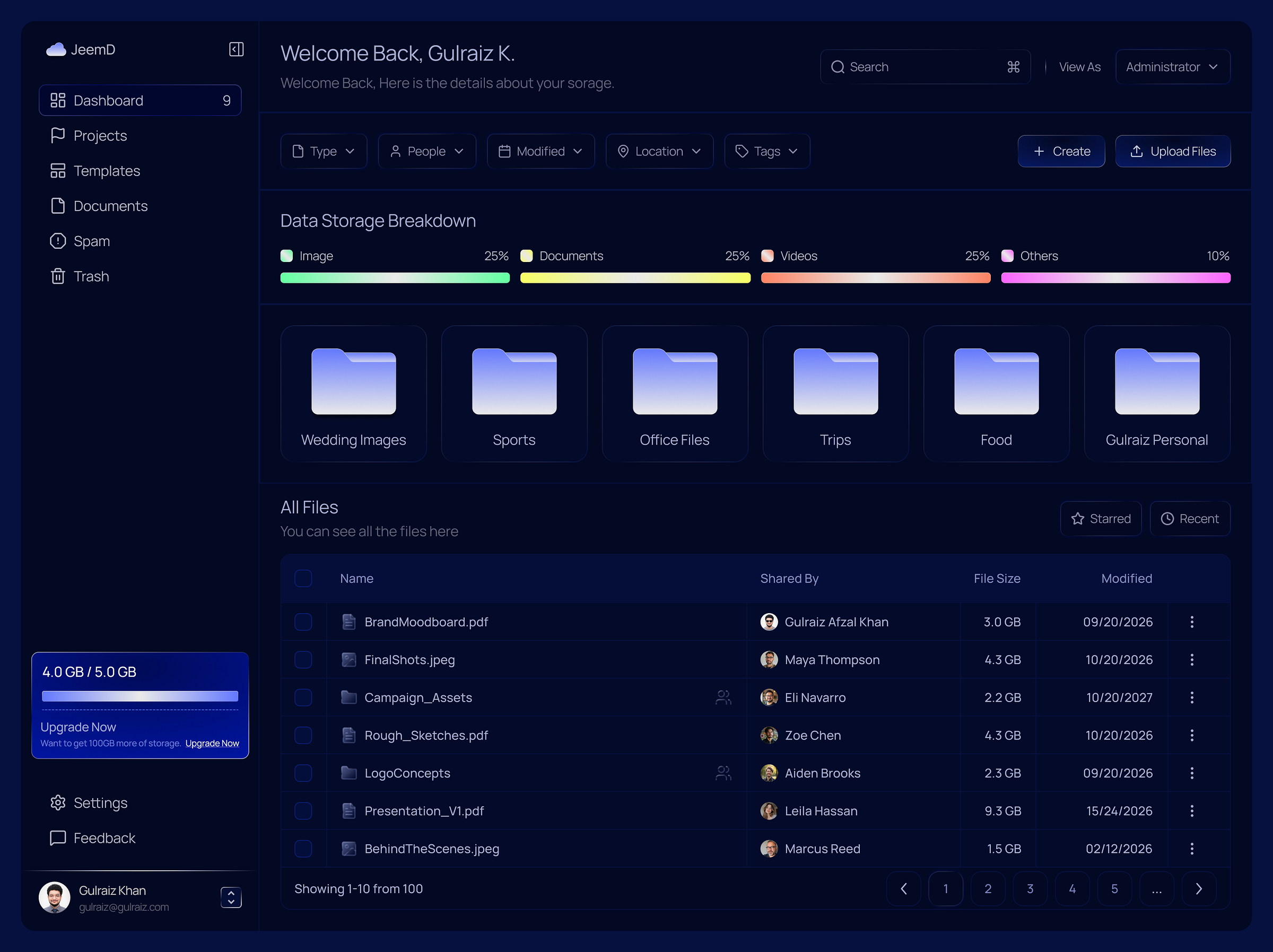Select all files with the header checkbox
Viewport: 1273px width, 952px height.
[x=303, y=579]
